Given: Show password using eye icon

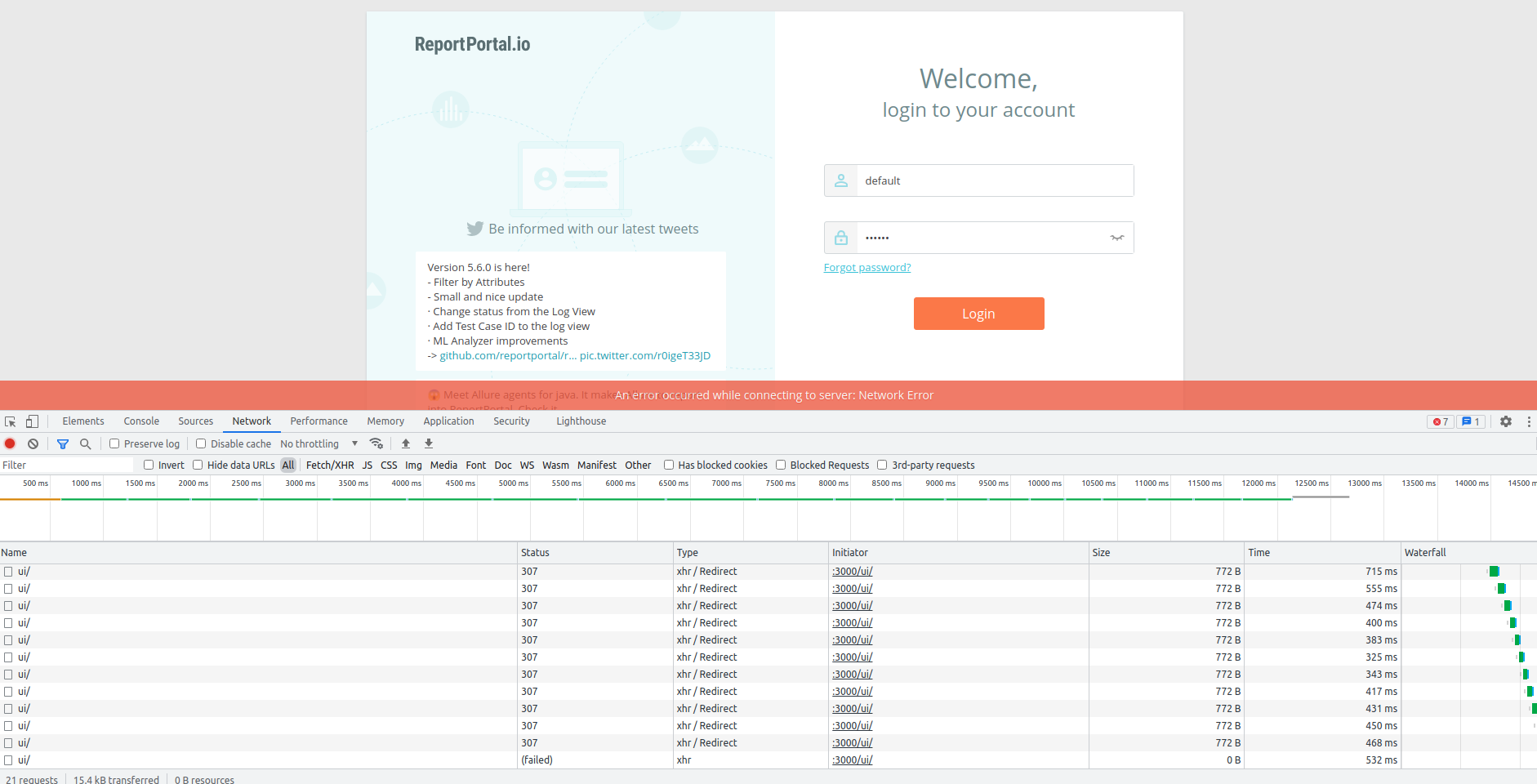Looking at the screenshot, I should point(1117,238).
